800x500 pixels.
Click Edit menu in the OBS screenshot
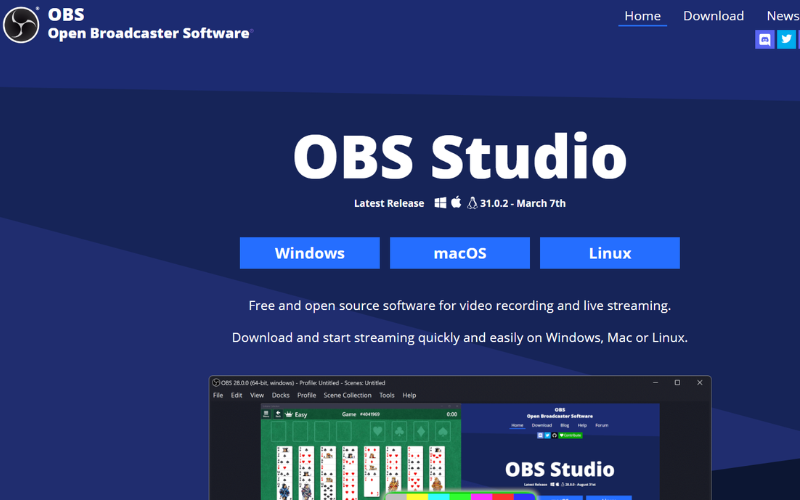[x=236, y=395]
